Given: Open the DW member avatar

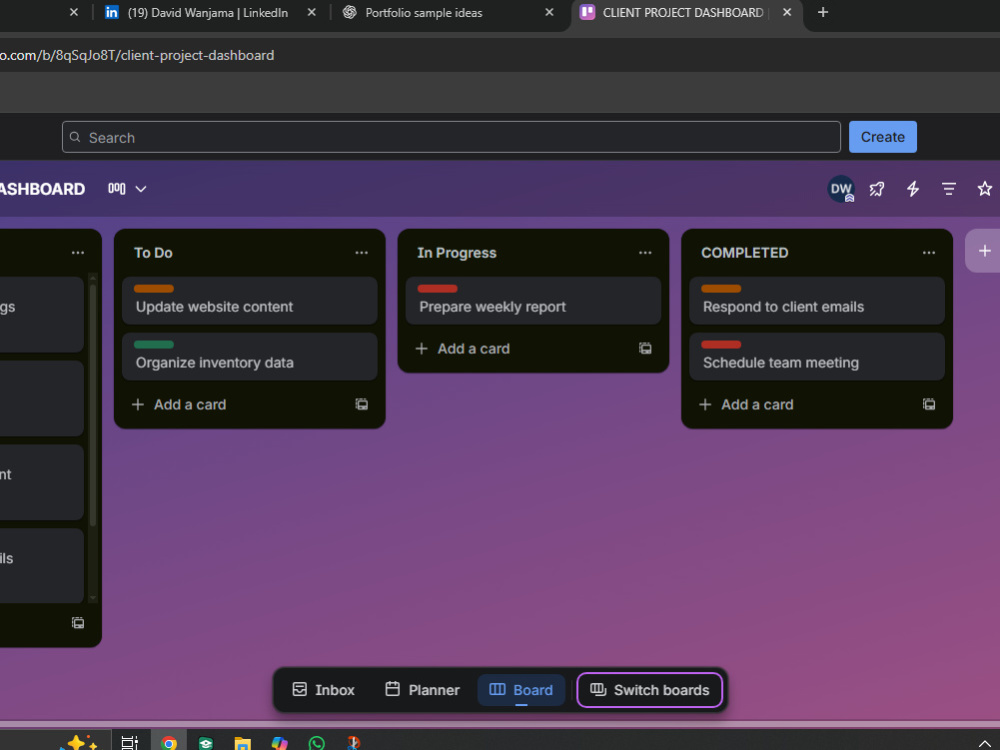Looking at the screenshot, I should coord(841,189).
